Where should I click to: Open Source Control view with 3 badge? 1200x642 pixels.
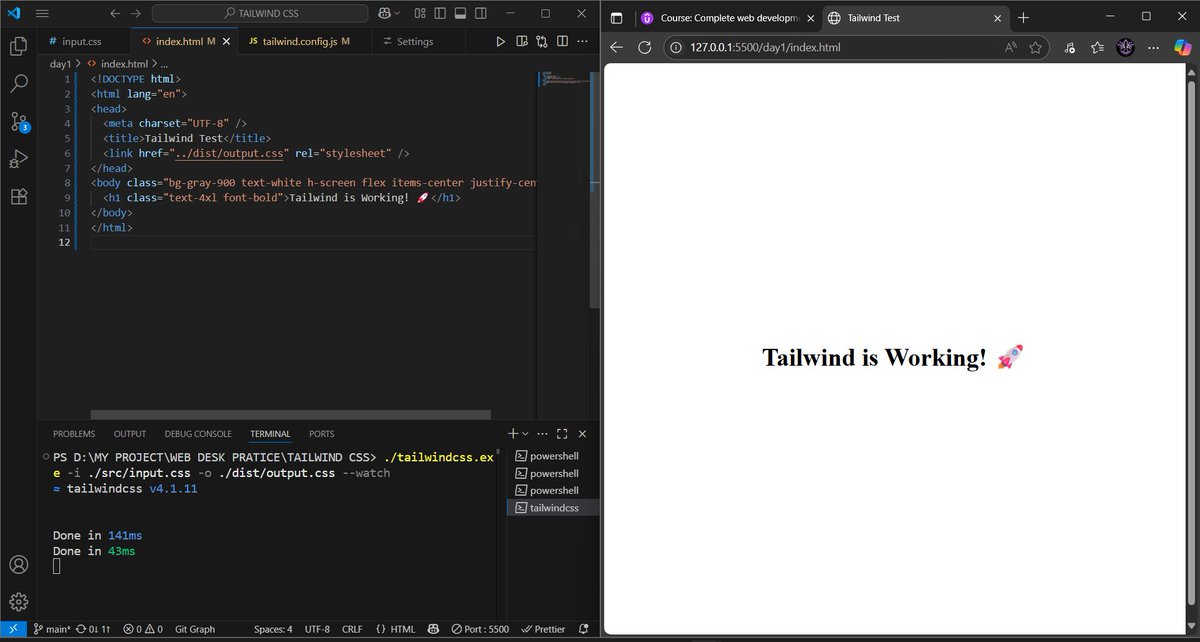18,122
